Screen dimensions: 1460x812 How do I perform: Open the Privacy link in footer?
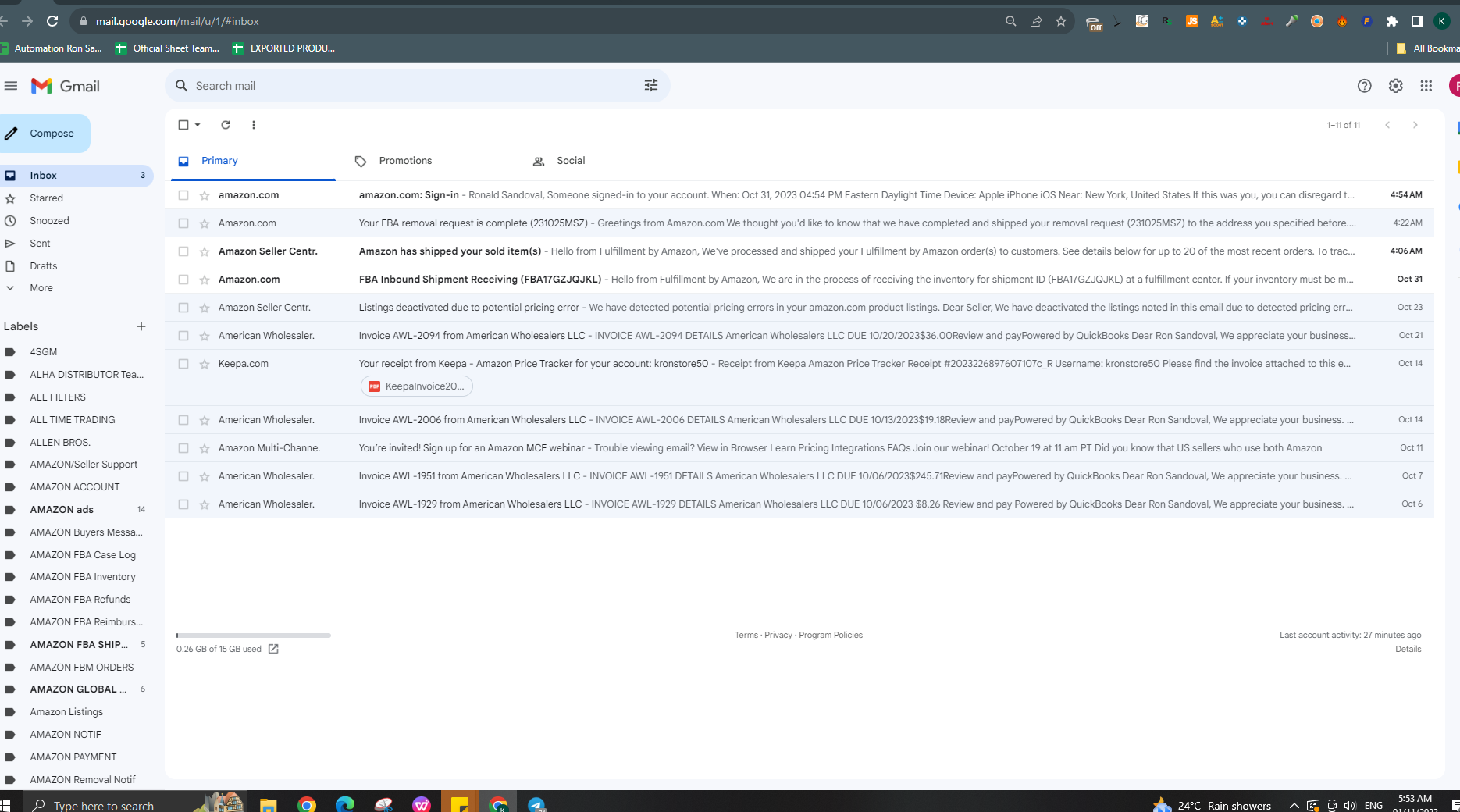(778, 635)
